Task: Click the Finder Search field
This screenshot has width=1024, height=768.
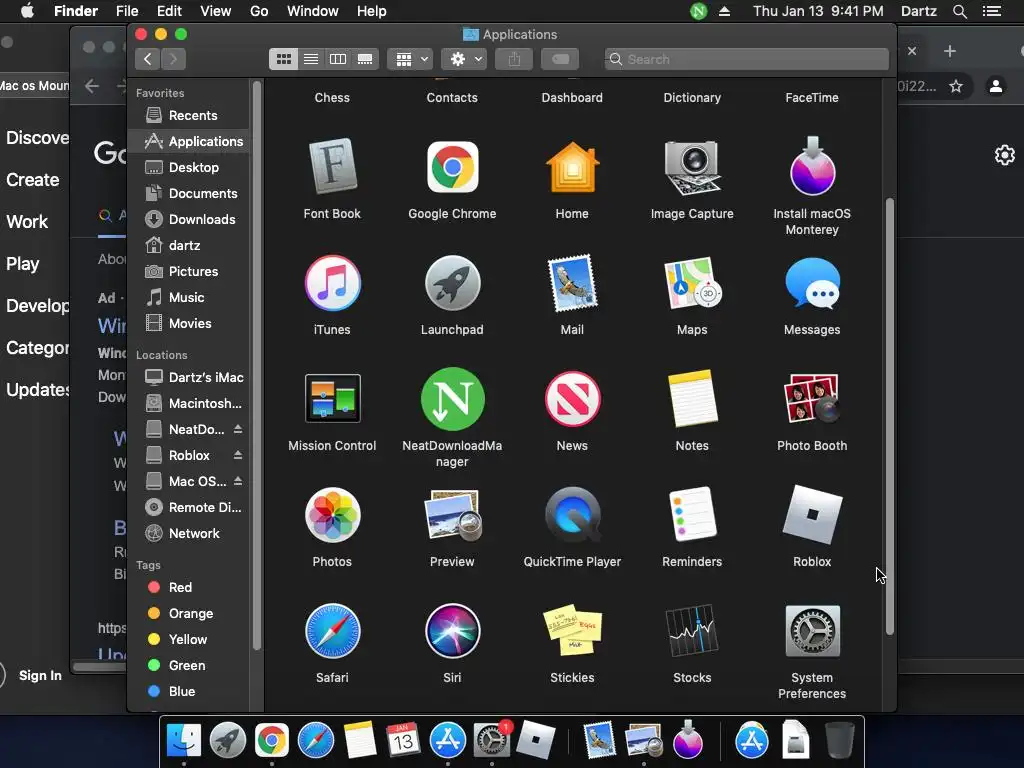Action: click(x=746, y=59)
